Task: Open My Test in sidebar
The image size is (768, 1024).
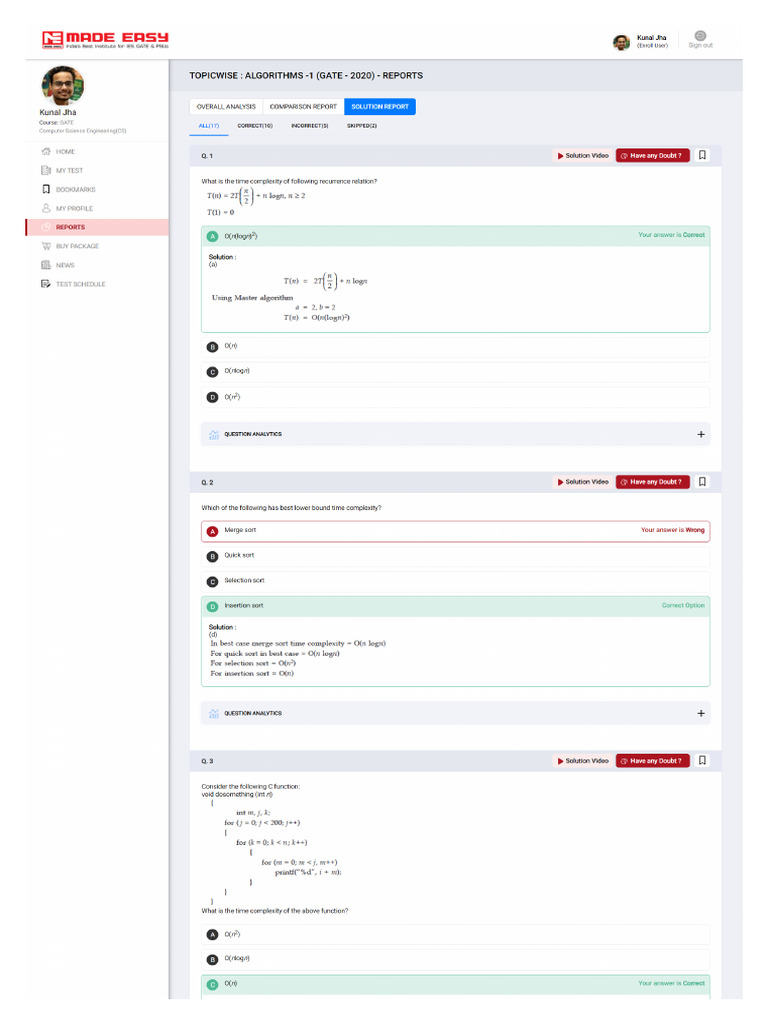Action: point(68,170)
